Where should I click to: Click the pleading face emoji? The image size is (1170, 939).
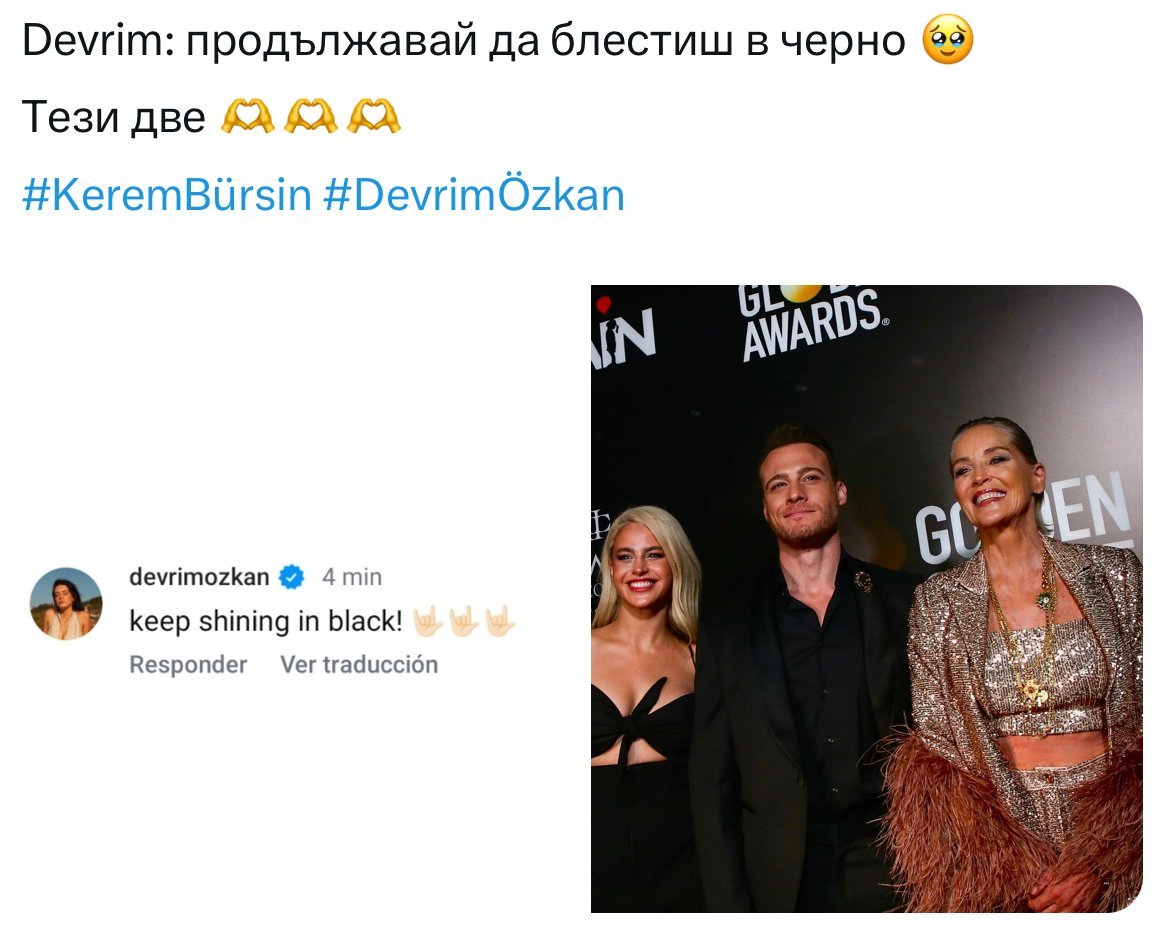pyautogui.click(x=948, y=39)
